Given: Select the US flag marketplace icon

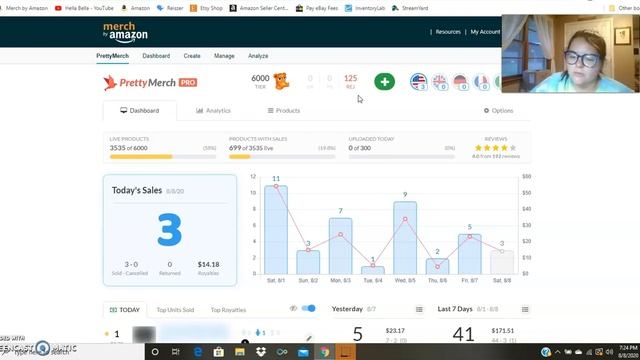Looking at the screenshot, I should (418, 82).
